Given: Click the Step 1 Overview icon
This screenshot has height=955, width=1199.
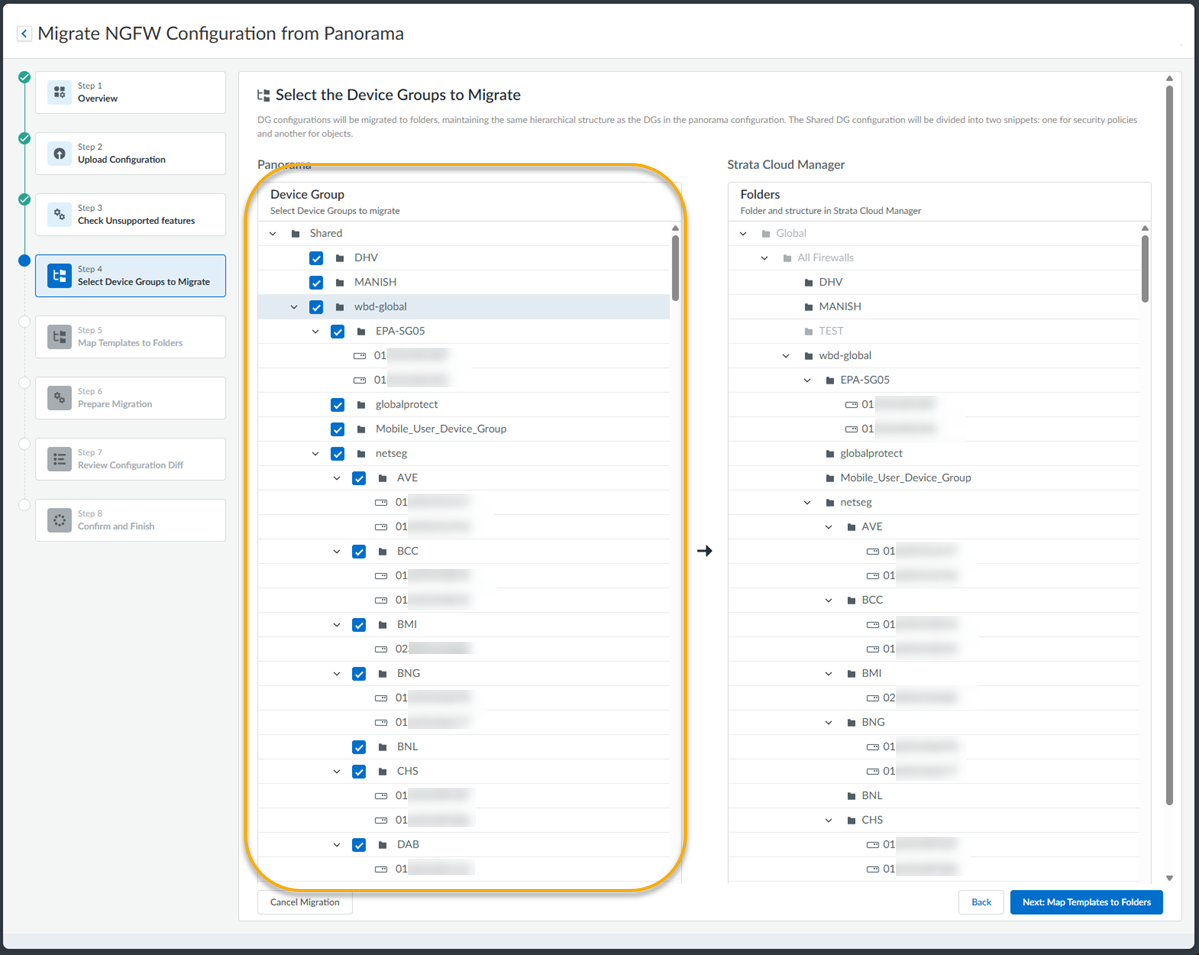Looking at the screenshot, I should click(59, 92).
